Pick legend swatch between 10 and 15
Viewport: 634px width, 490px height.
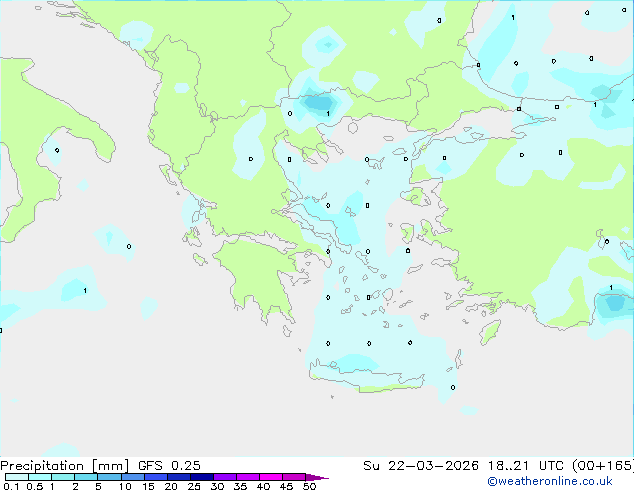coord(132,477)
